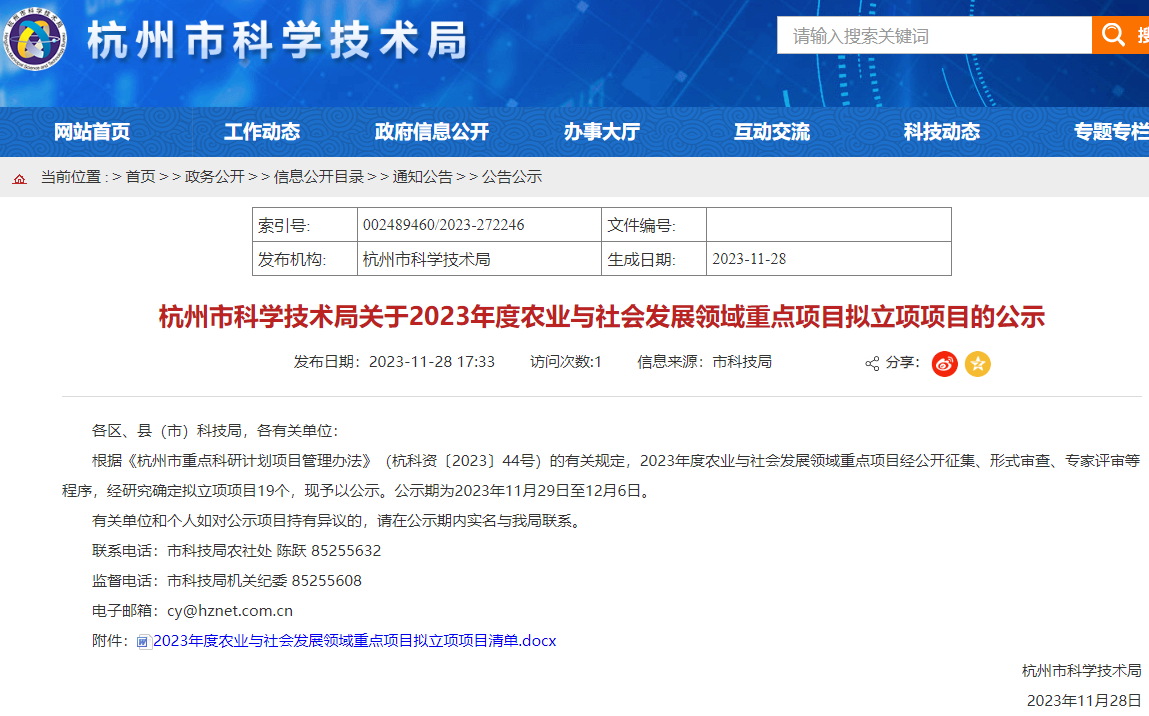
Task: Go to 工作动态 in the navigation bar
Action: click(x=262, y=132)
